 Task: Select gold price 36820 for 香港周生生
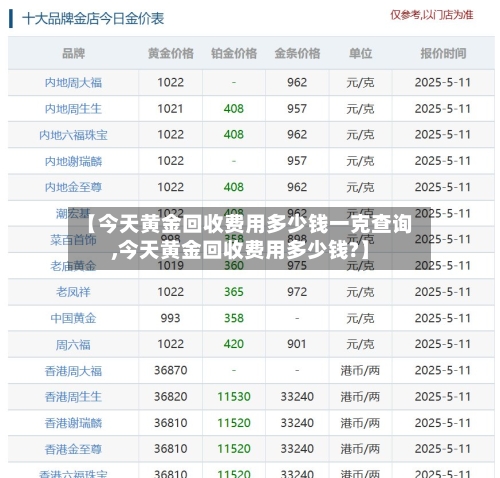click(x=171, y=397)
